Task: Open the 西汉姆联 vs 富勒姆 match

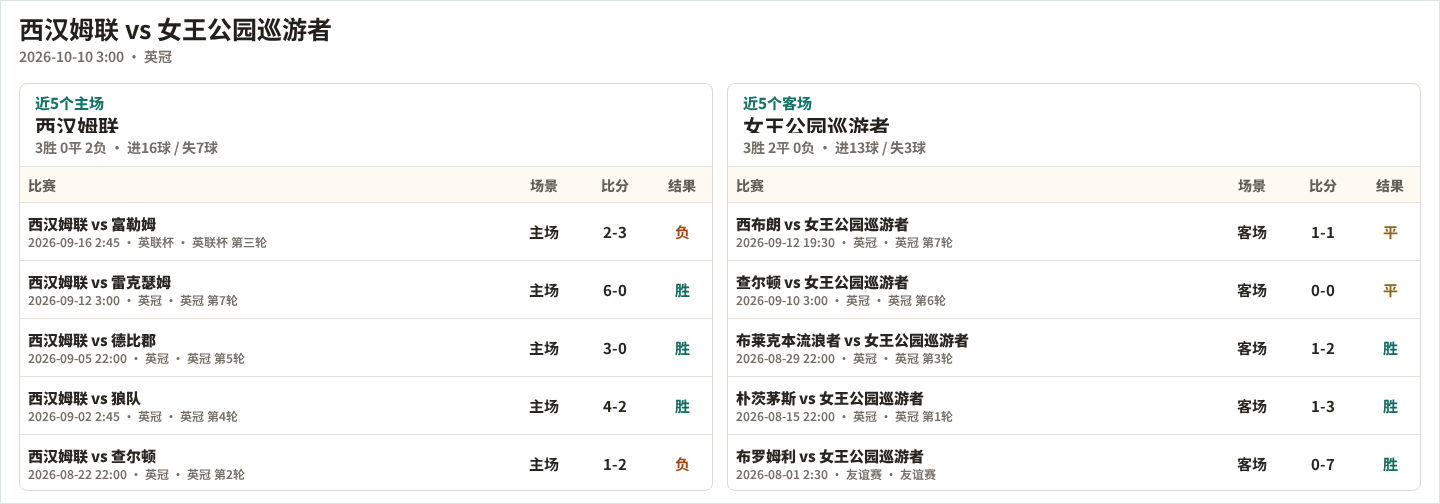Action: coord(366,232)
